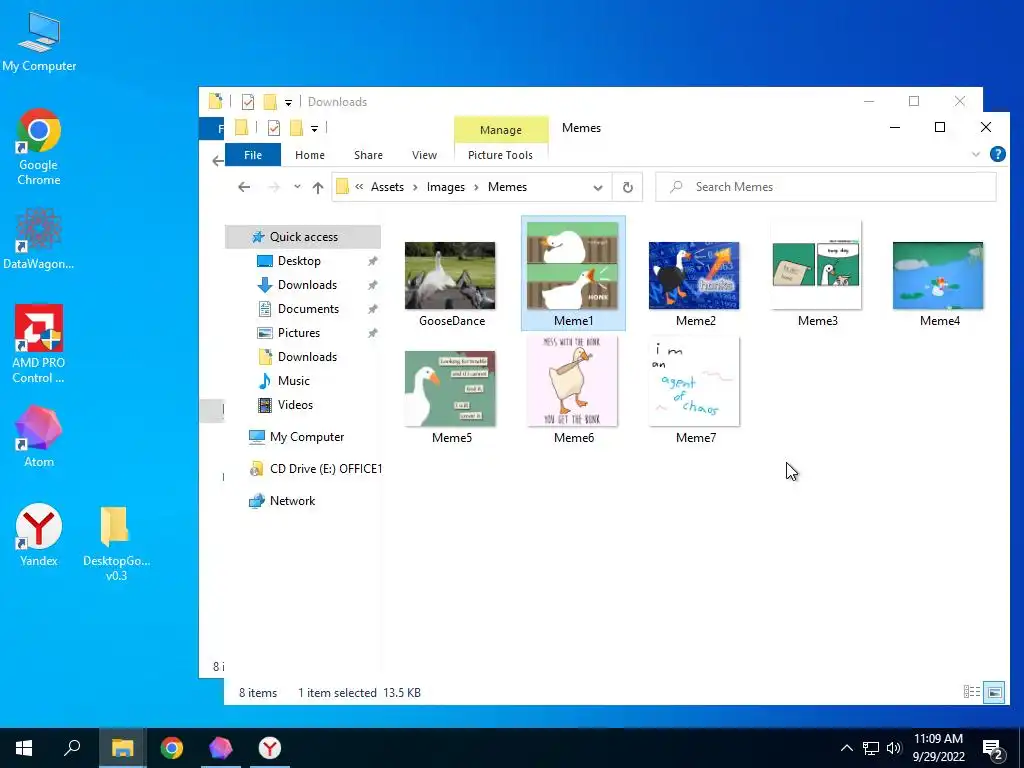The image size is (1024, 768).
Task: Select the Meme5 goose image
Action: pos(450,389)
